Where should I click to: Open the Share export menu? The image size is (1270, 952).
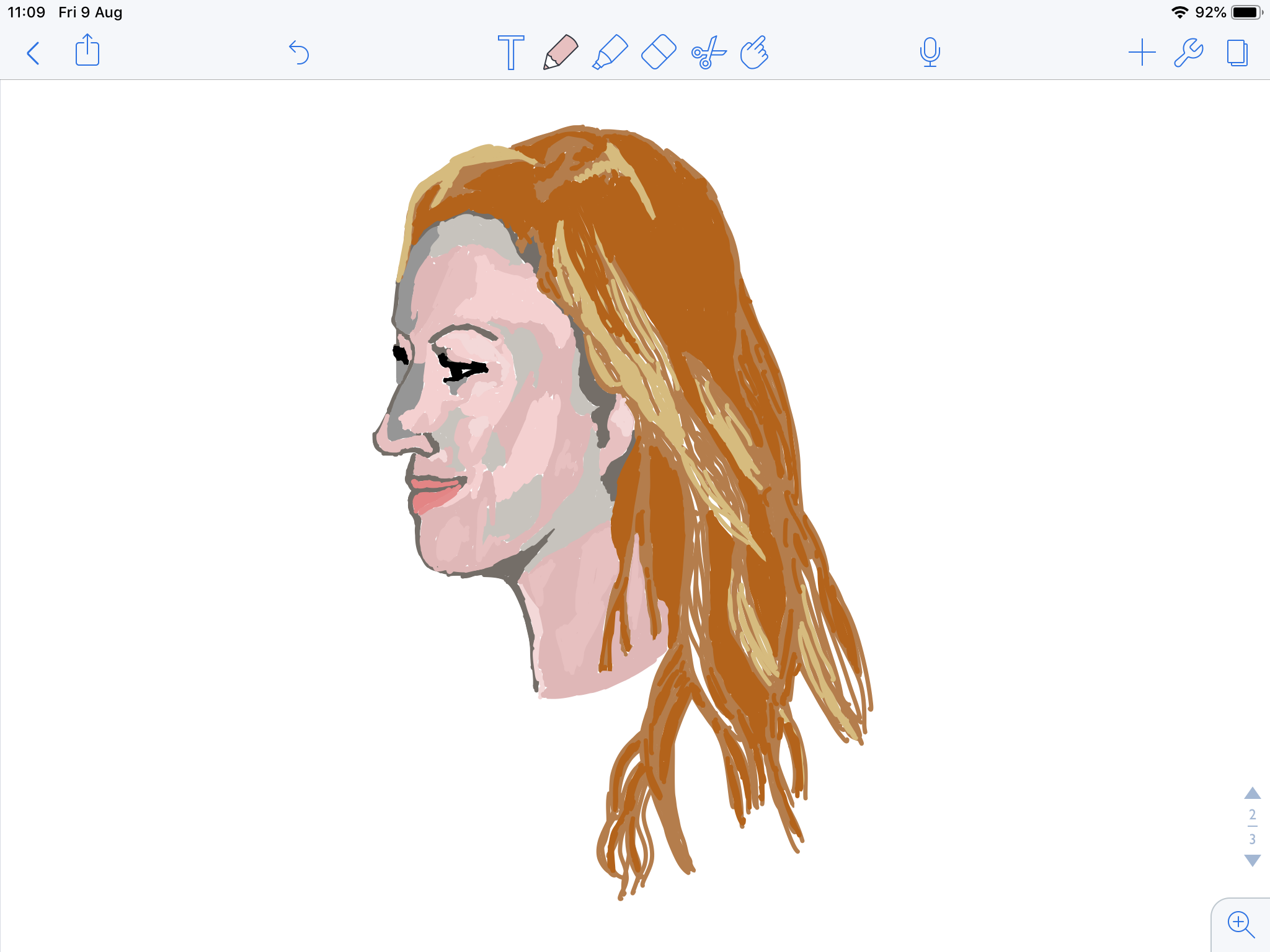[87, 51]
